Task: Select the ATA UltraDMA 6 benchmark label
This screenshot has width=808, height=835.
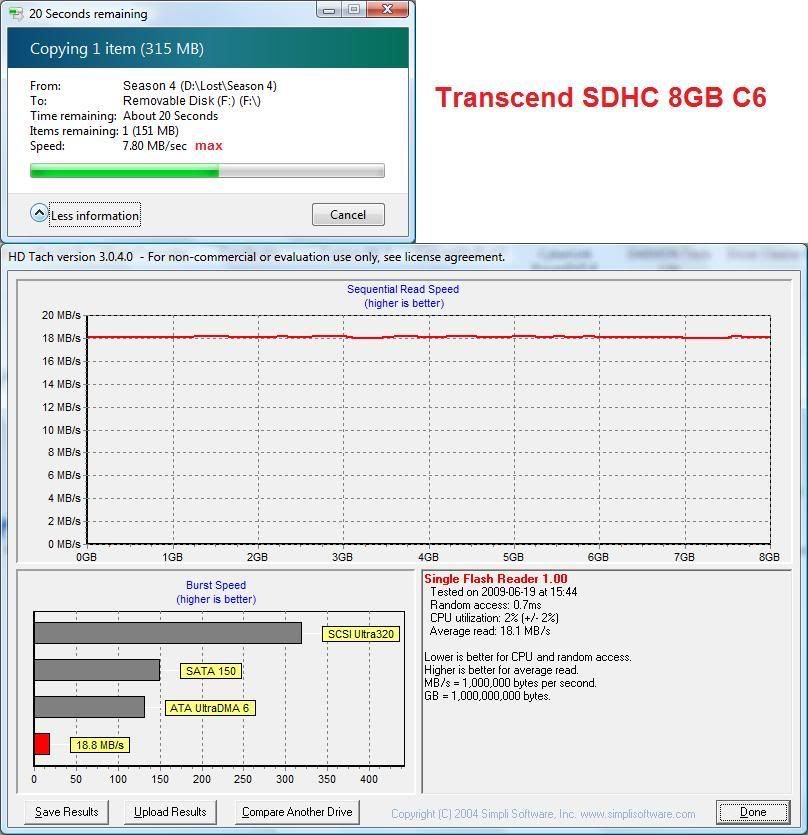Action: (210, 707)
